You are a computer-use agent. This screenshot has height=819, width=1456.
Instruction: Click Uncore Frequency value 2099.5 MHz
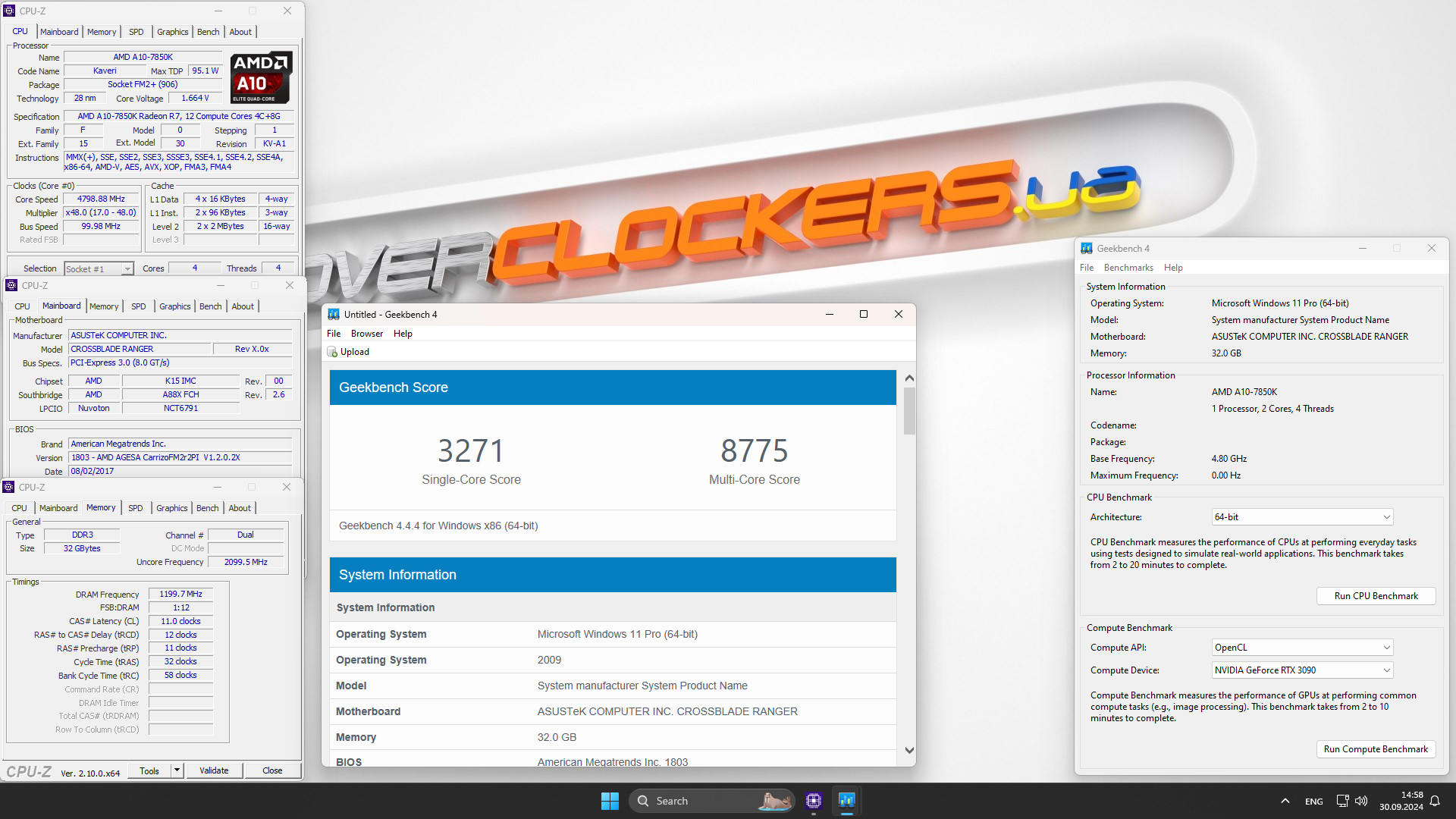coord(246,563)
